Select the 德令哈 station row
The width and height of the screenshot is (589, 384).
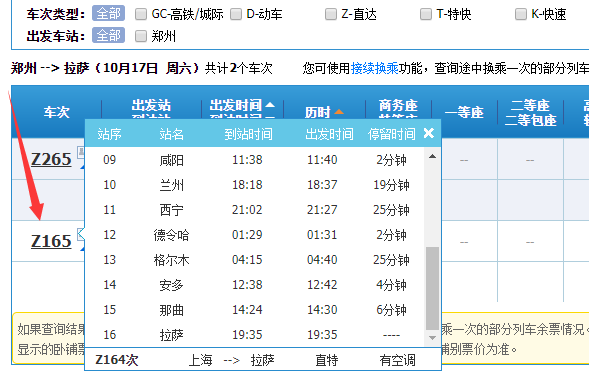255,235
